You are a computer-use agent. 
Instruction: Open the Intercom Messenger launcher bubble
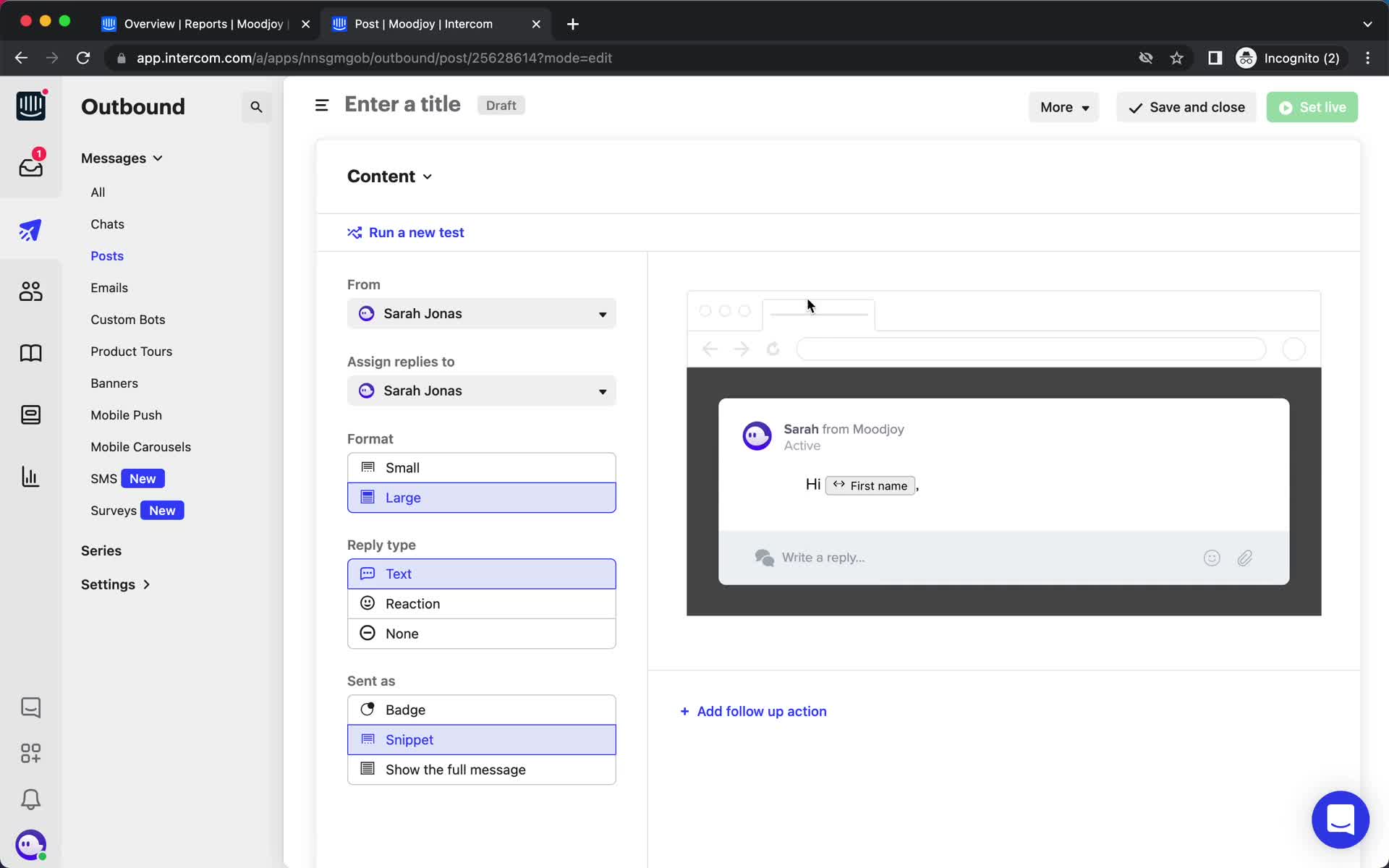(1340, 820)
